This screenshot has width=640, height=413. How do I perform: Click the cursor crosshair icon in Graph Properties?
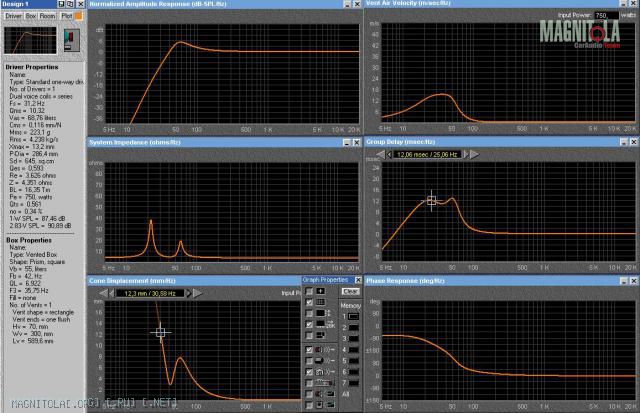pyautogui.click(x=321, y=291)
